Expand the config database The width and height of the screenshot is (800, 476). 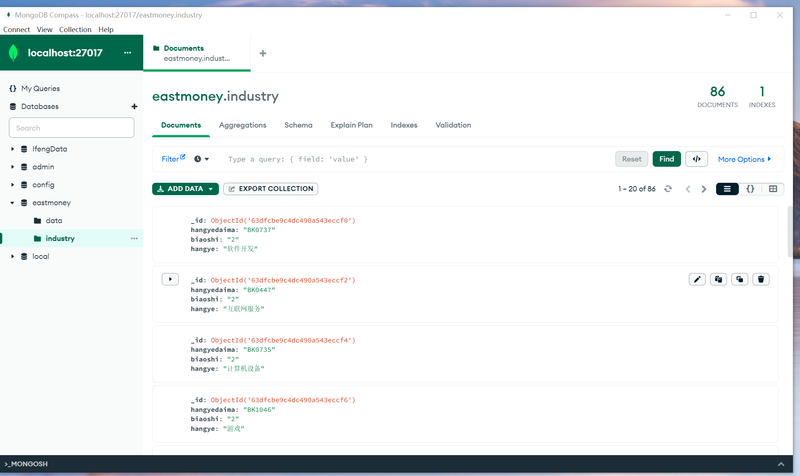click(x=13, y=185)
